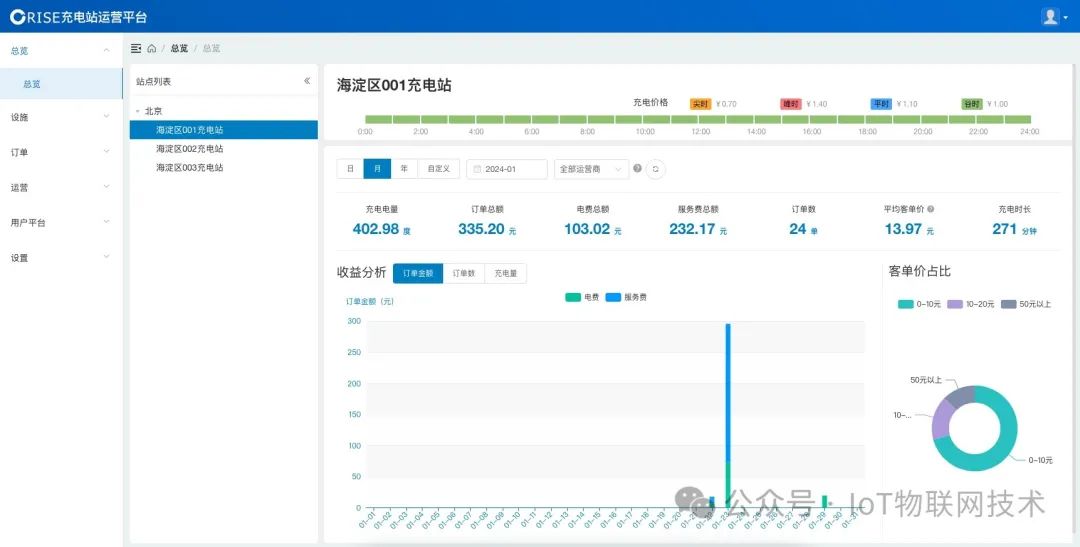Click the bold 总览 breadcrumb link
1080x547 pixels.
(x=179, y=48)
